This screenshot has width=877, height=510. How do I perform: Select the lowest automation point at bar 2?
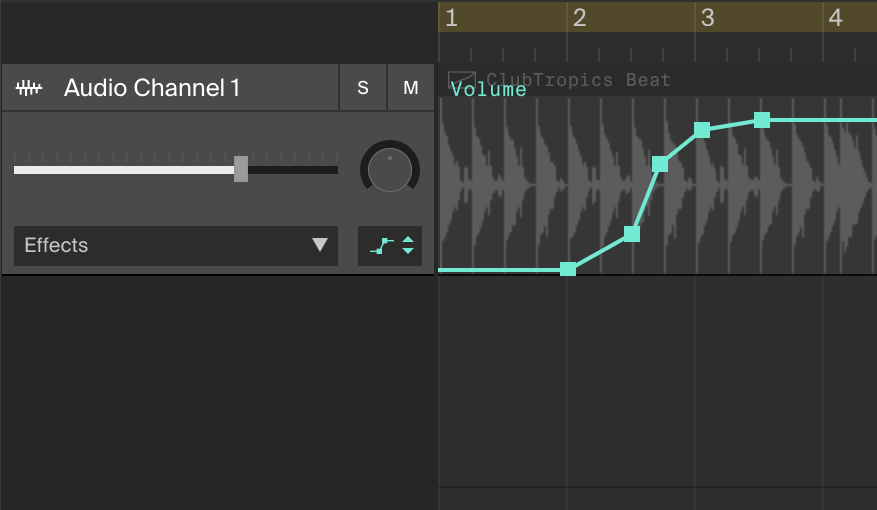568,269
